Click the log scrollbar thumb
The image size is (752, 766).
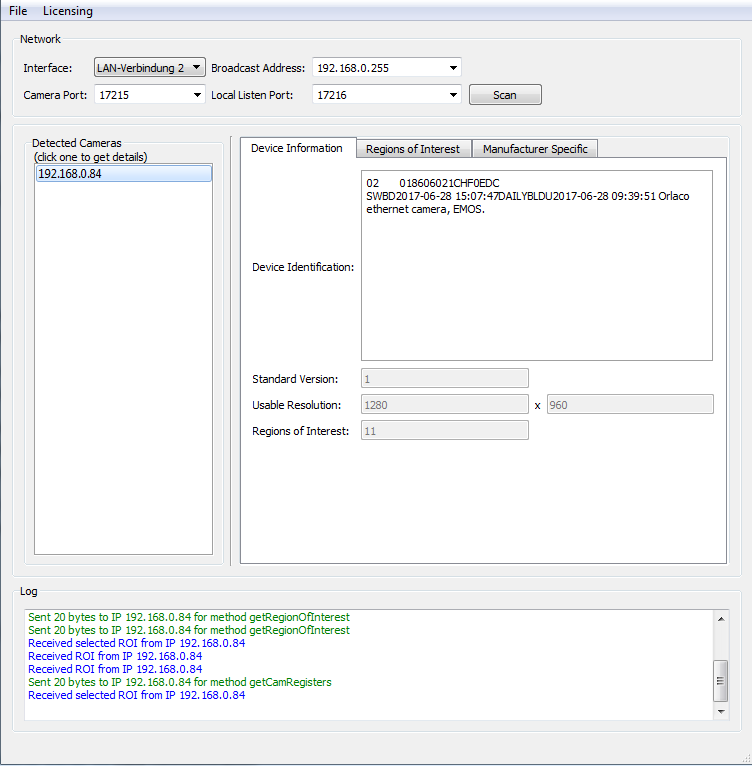[722, 681]
